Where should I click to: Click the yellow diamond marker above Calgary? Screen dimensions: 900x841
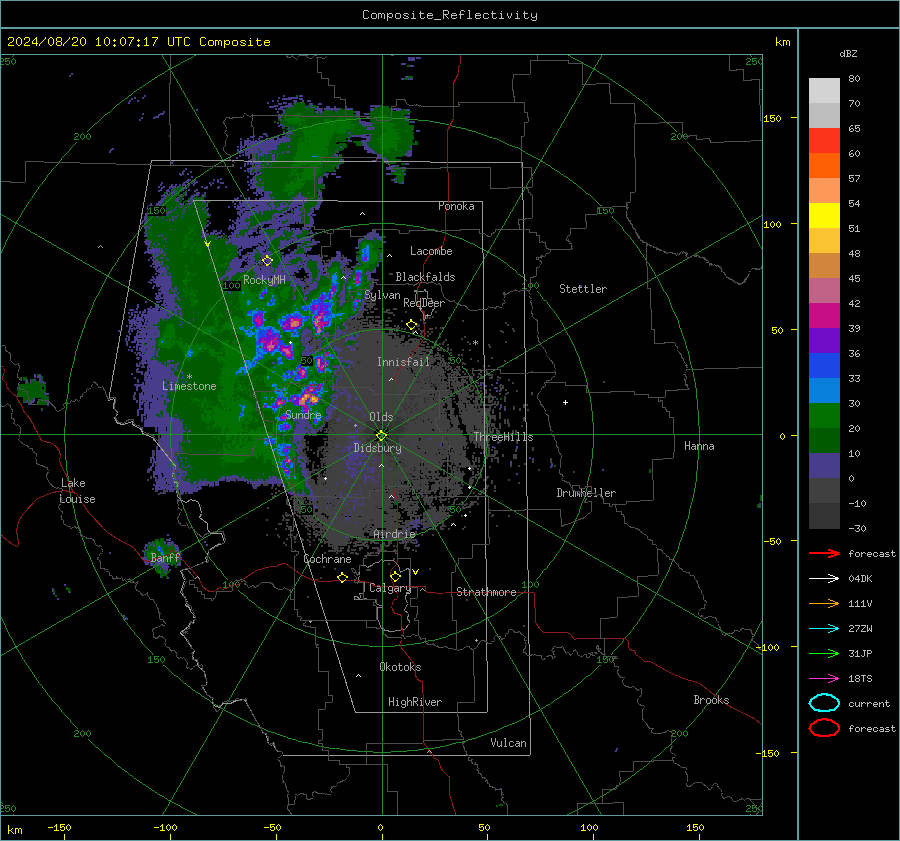pyautogui.click(x=395, y=576)
